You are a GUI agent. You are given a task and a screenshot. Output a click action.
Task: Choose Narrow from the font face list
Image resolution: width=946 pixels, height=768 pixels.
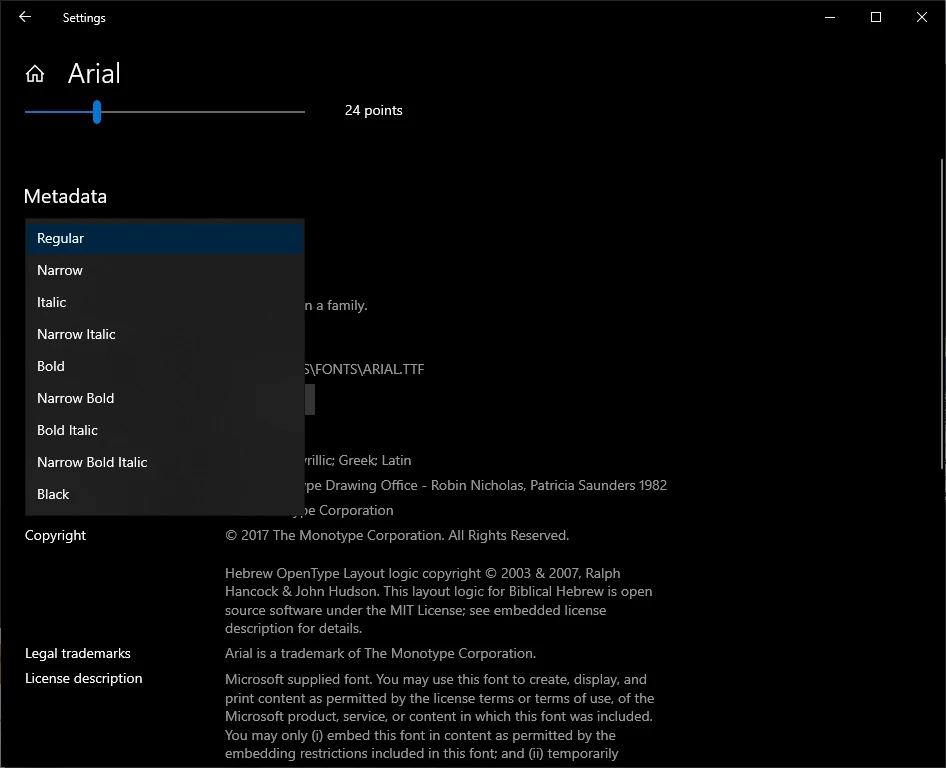[165, 270]
